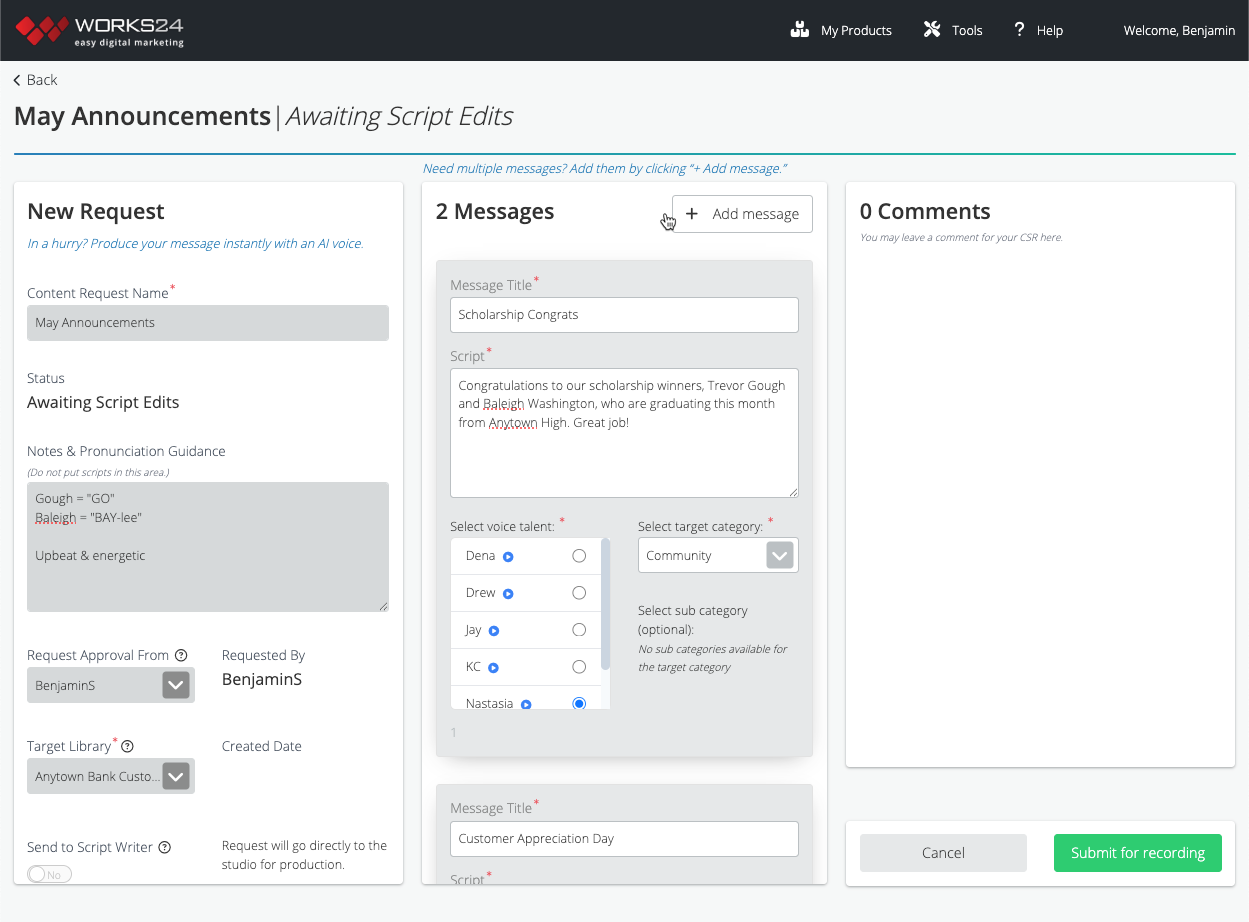Click help icon beside Target Library

click(128, 746)
